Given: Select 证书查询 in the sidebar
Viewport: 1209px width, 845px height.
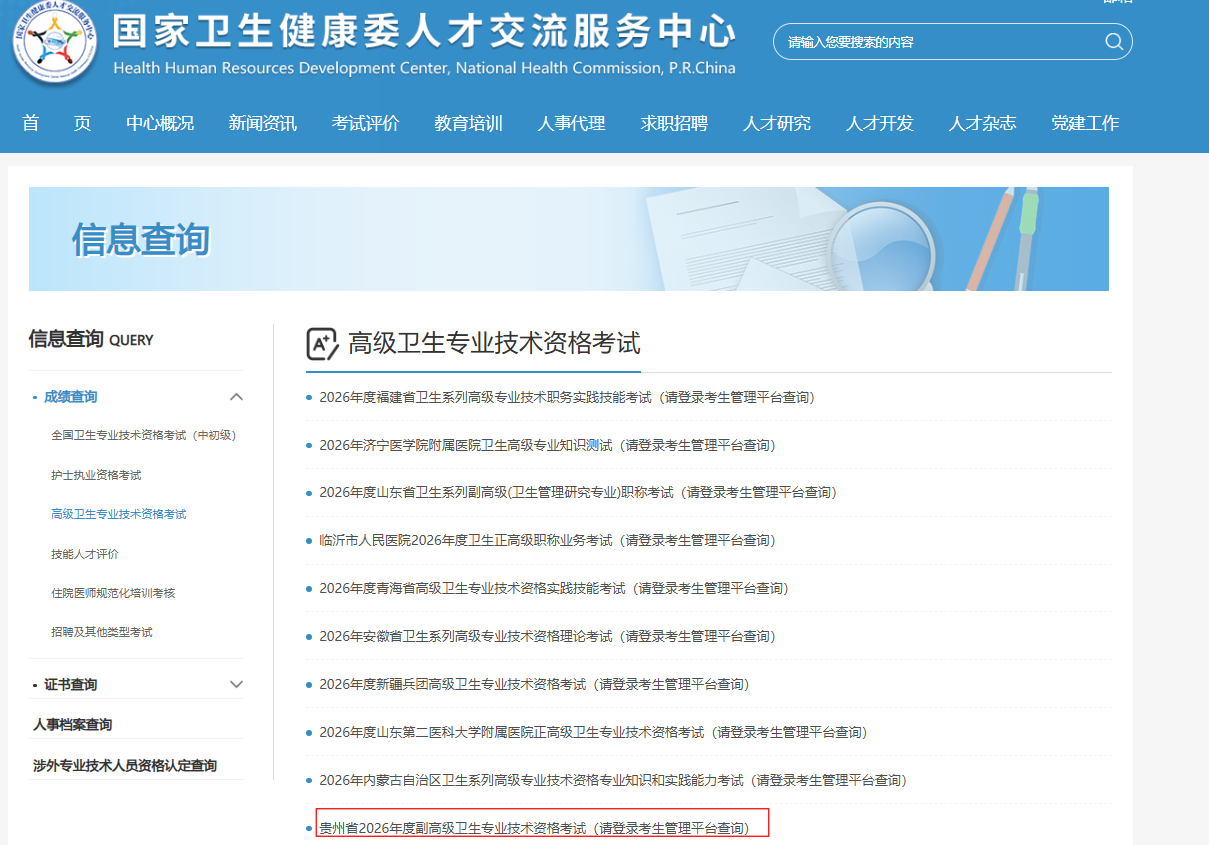Looking at the screenshot, I should pyautogui.click(x=71, y=685).
